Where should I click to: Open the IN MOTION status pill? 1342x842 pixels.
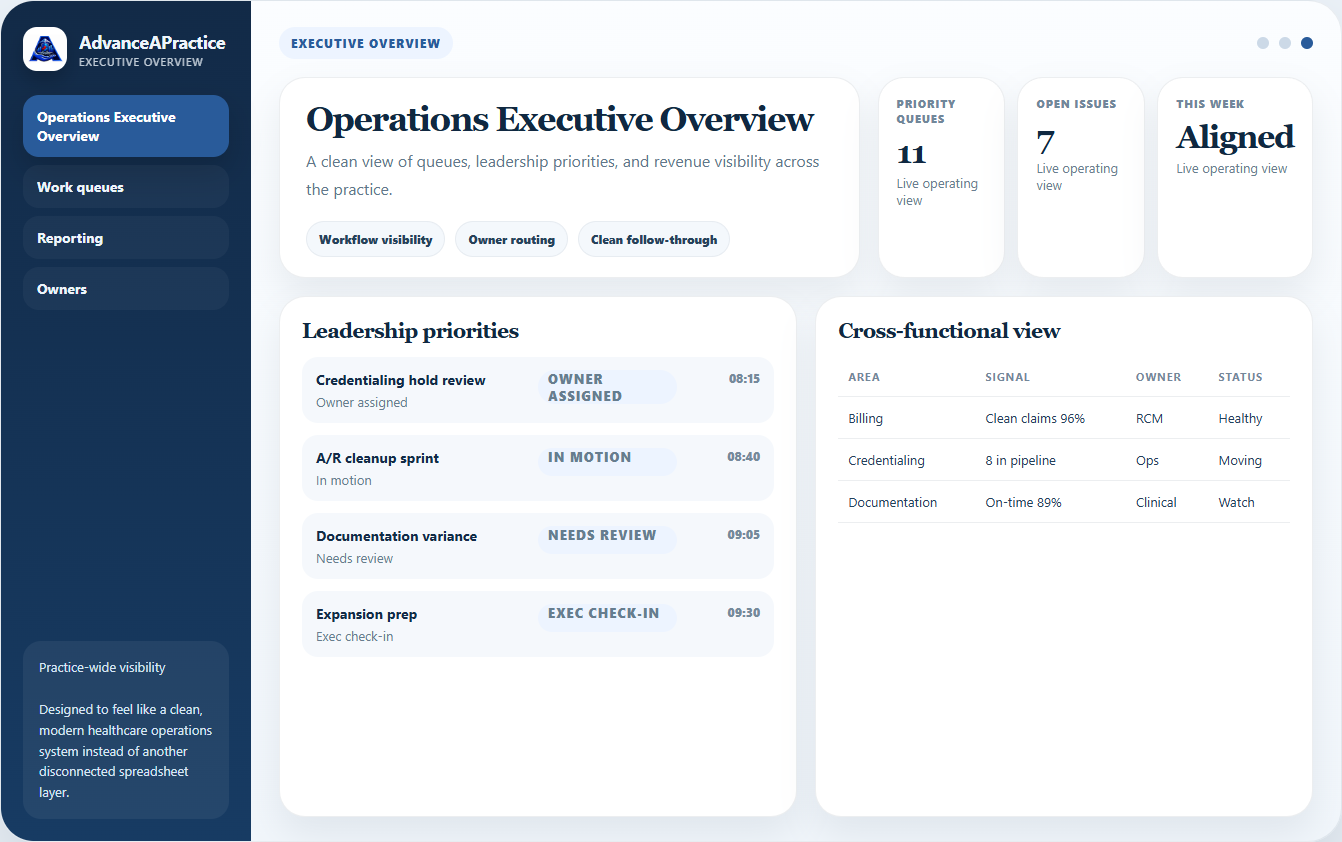click(x=607, y=457)
